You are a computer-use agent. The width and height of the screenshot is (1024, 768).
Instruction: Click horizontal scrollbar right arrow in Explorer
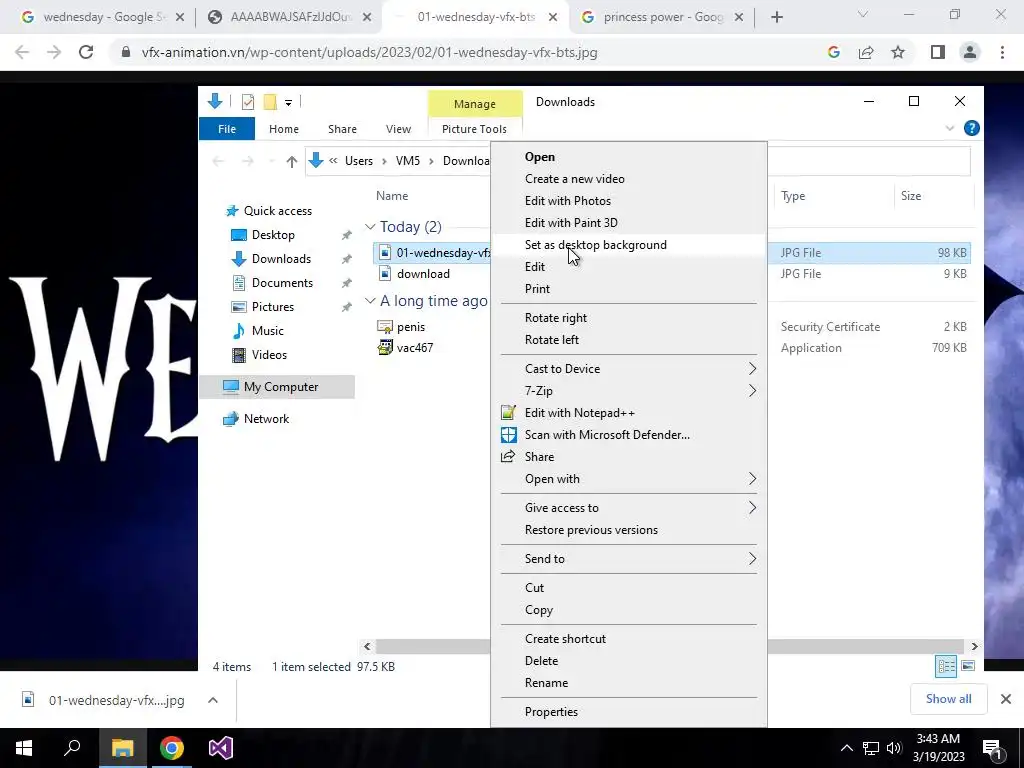point(974,646)
